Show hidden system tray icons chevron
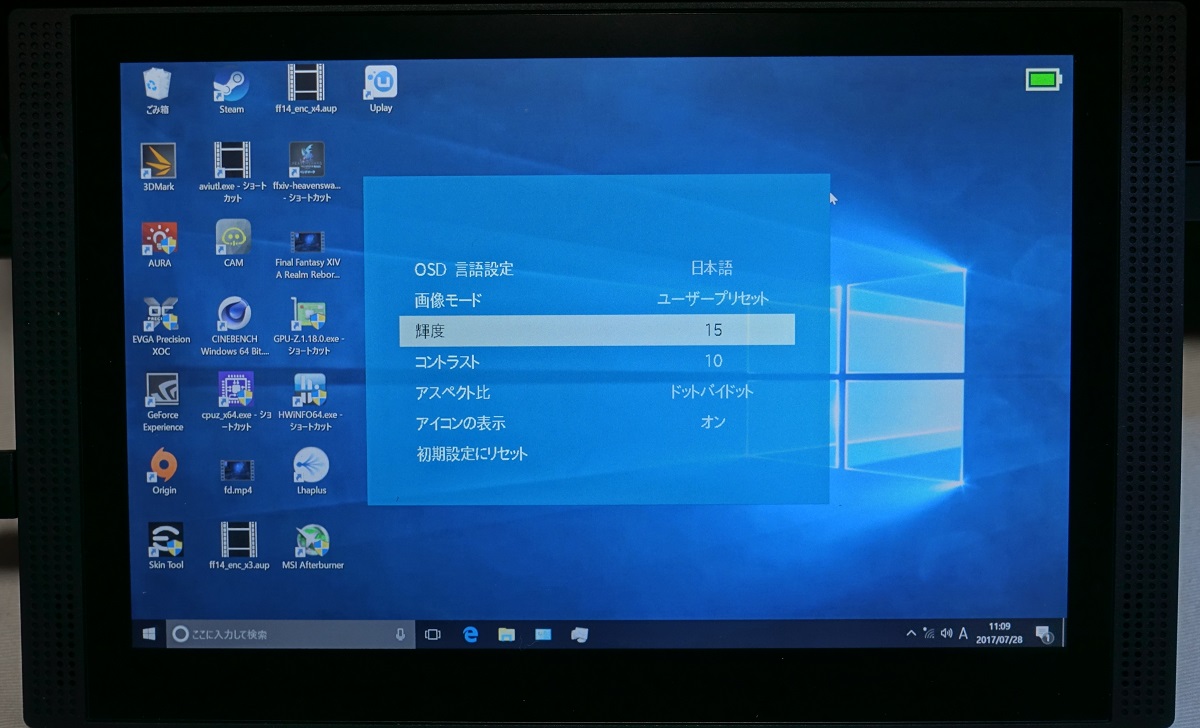1200x728 pixels. point(910,633)
